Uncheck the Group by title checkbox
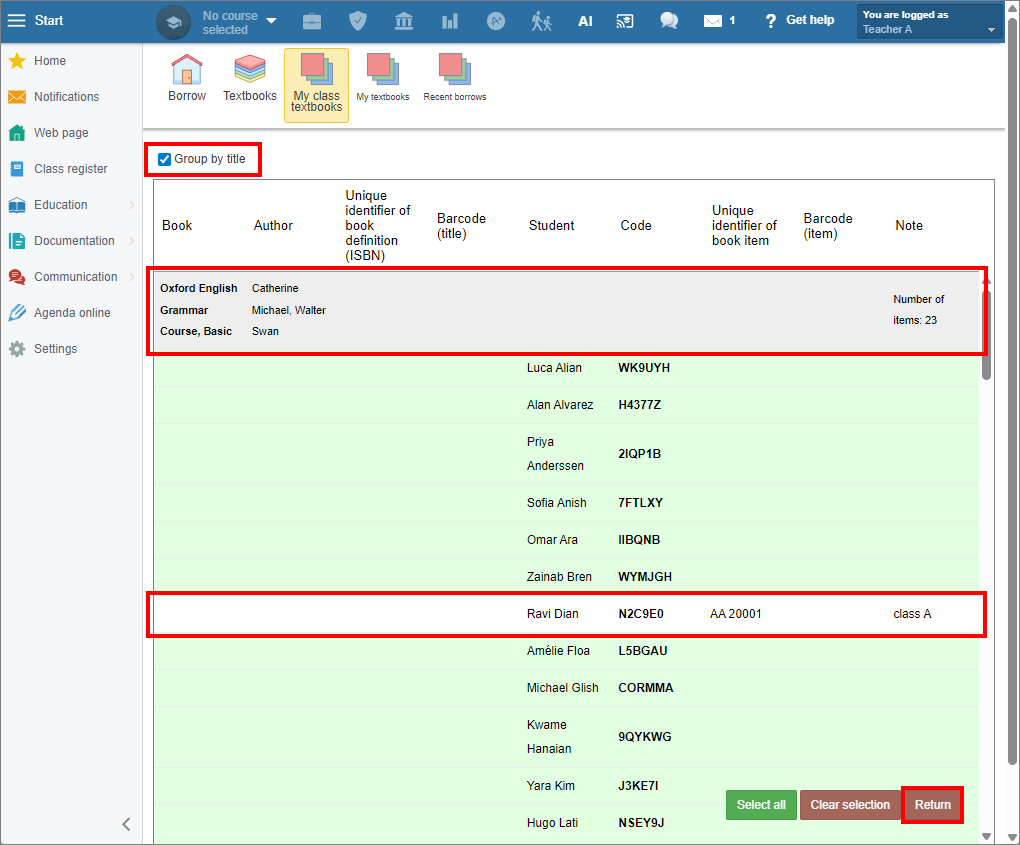The image size is (1020, 845). tap(165, 159)
